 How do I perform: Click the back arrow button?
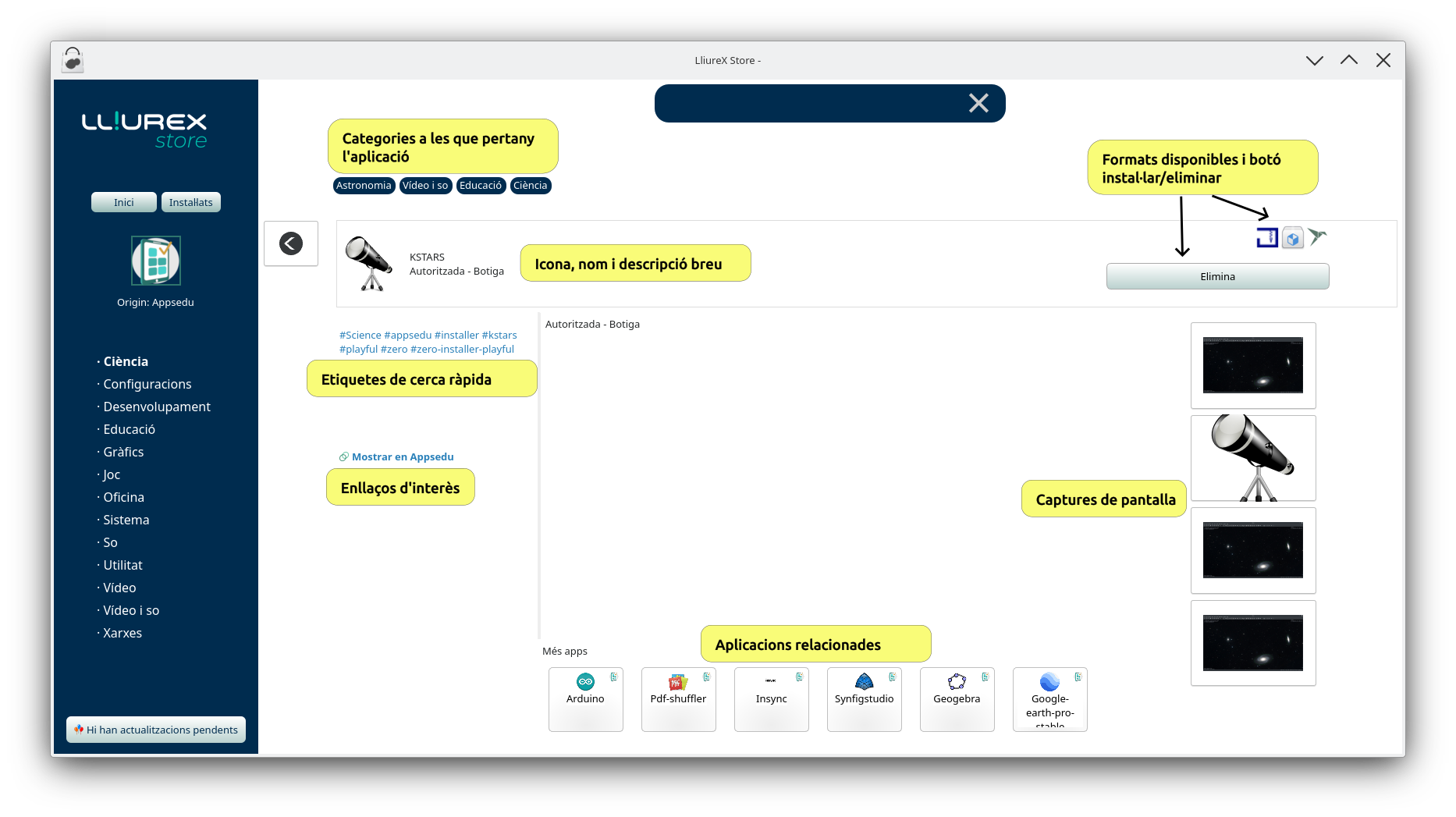tap(291, 243)
